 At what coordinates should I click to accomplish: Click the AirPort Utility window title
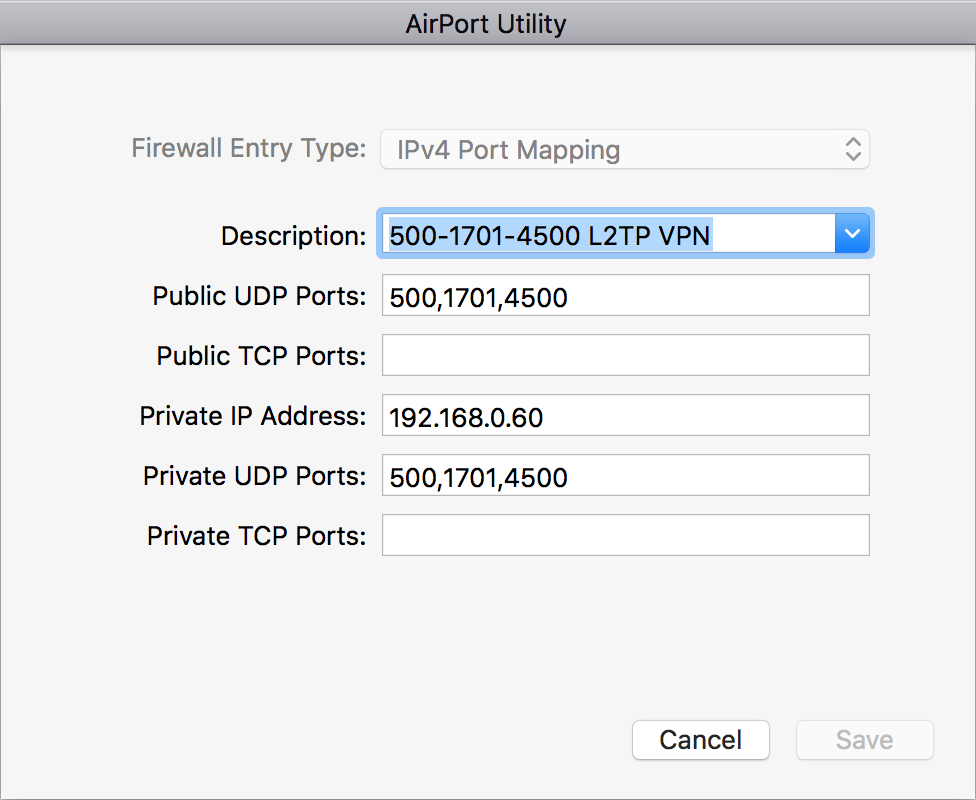pos(486,24)
